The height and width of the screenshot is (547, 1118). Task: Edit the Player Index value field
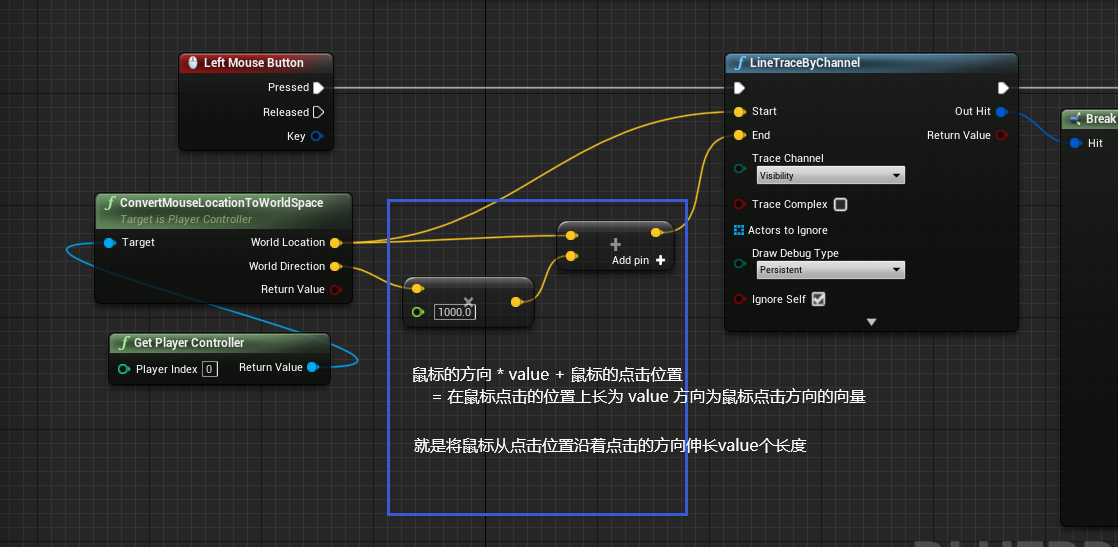pyautogui.click(x=210, y=369)
